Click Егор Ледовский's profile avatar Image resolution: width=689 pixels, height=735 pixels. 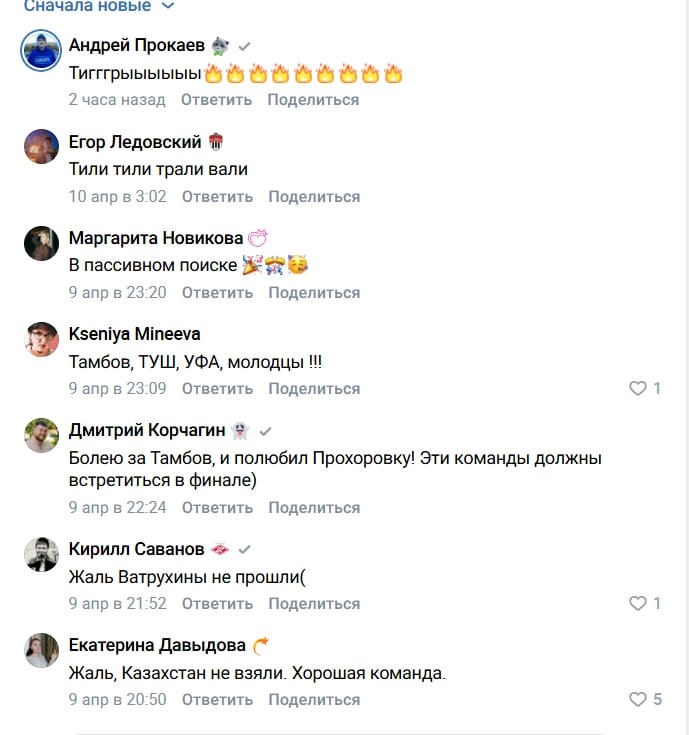[42, 146]
